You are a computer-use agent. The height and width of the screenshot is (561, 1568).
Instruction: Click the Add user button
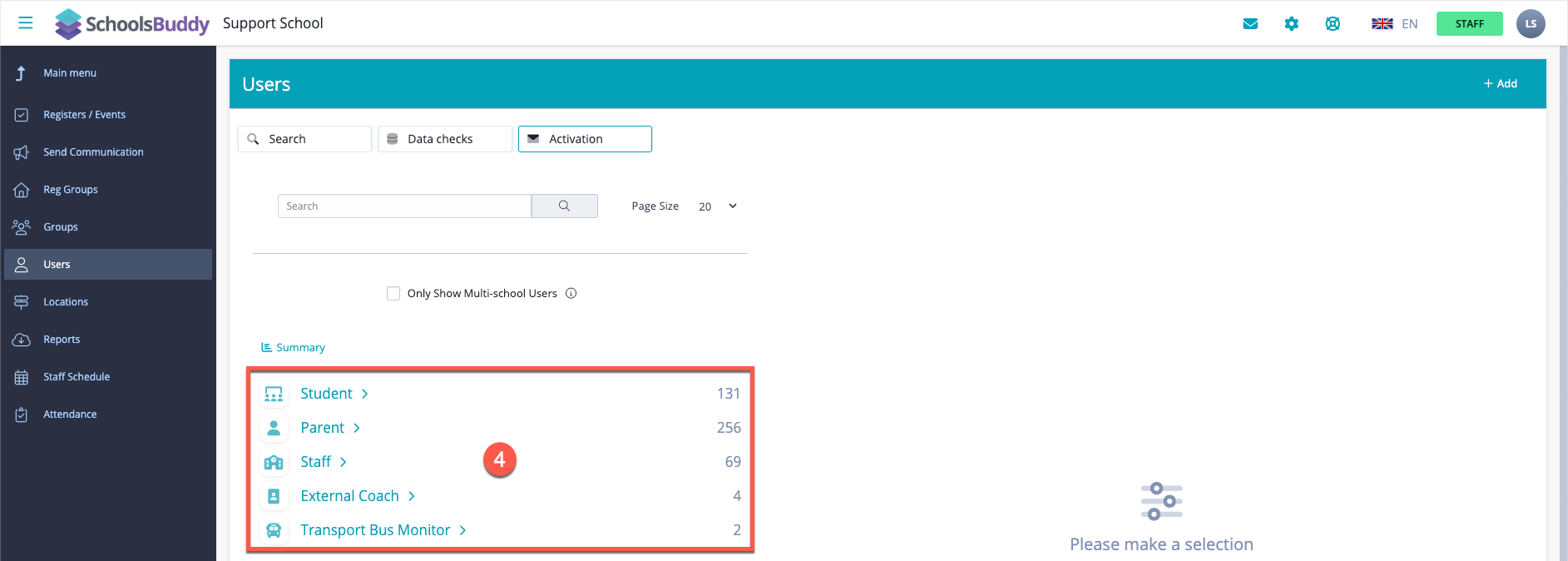(1500, 84)
